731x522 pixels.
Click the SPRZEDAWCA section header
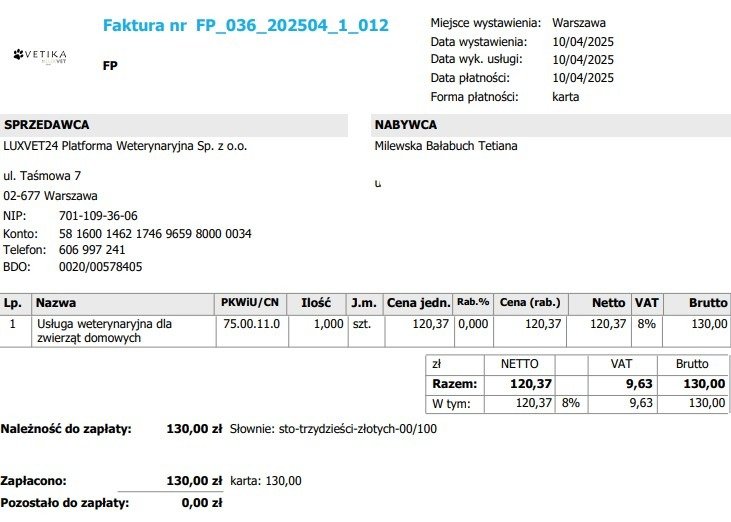coord(174,125)
